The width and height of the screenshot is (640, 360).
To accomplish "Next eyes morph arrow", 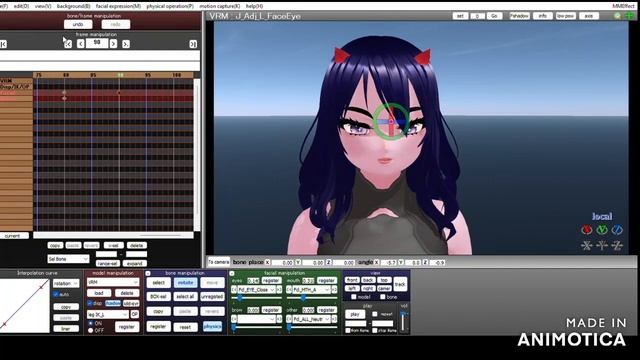I will [x=279, y=289].
